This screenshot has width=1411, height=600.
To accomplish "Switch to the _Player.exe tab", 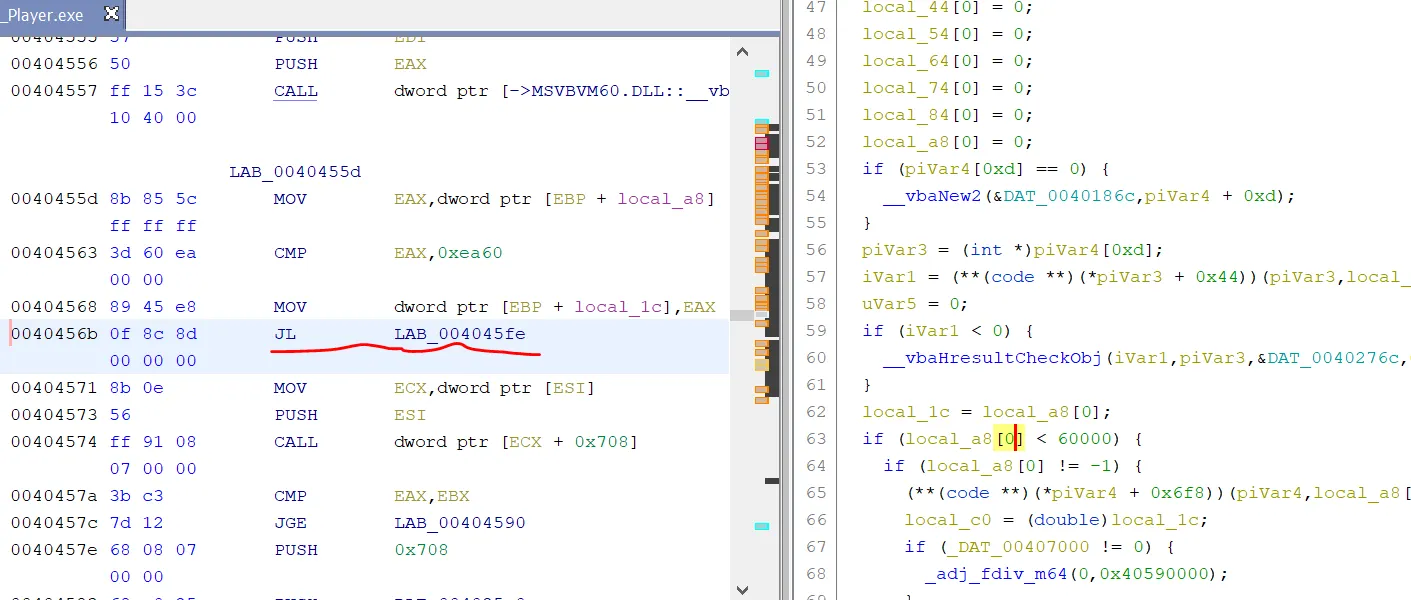I will pyautogui.click(x=45, y=14).
